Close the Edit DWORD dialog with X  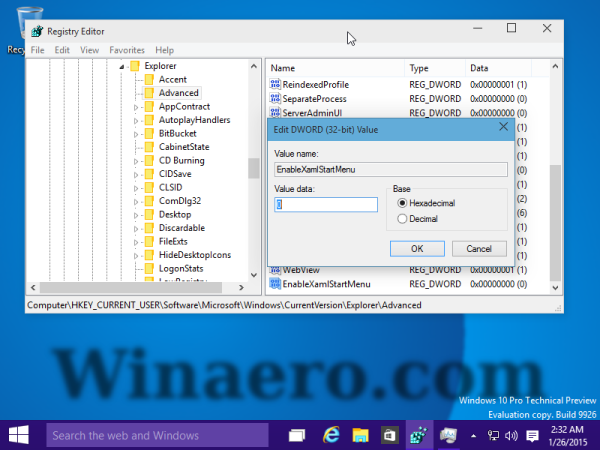tap(504, 127)
